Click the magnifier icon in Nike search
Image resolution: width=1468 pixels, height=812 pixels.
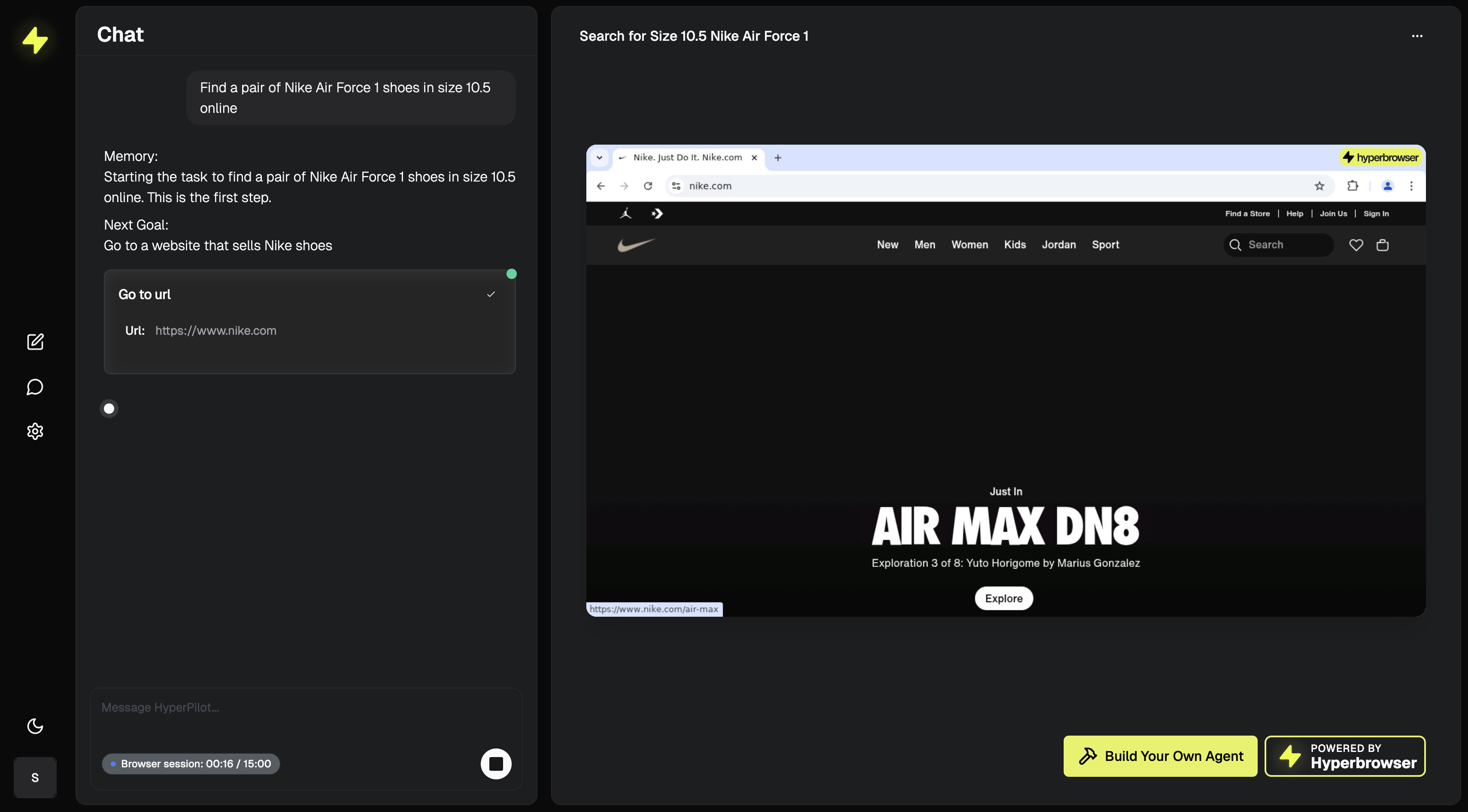click(x=1235, y=245)
